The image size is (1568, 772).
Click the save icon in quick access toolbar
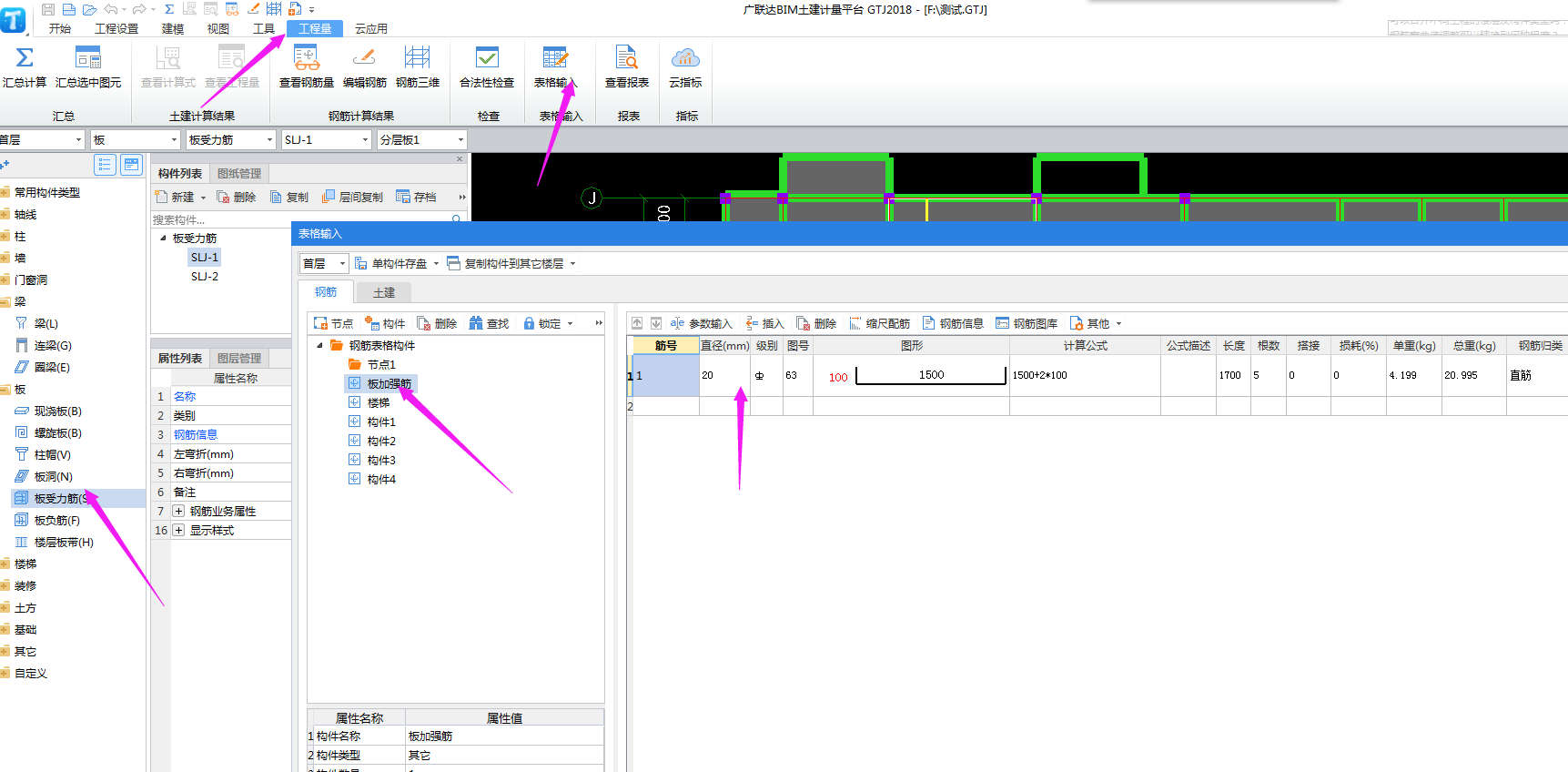click(48, 9)
